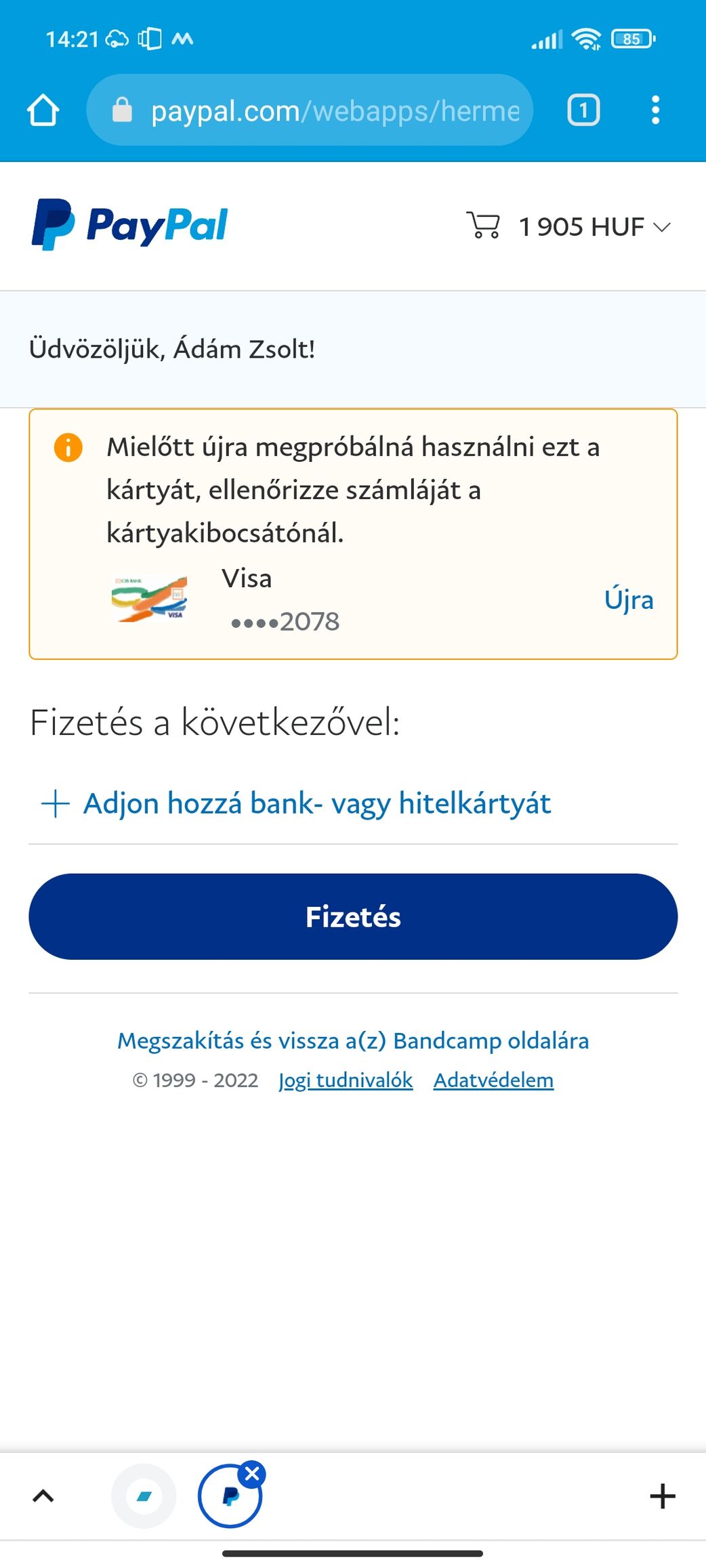706x1568 pixels.
Task: Open the browser three-dot menu
Action: [x=655, y=110]
